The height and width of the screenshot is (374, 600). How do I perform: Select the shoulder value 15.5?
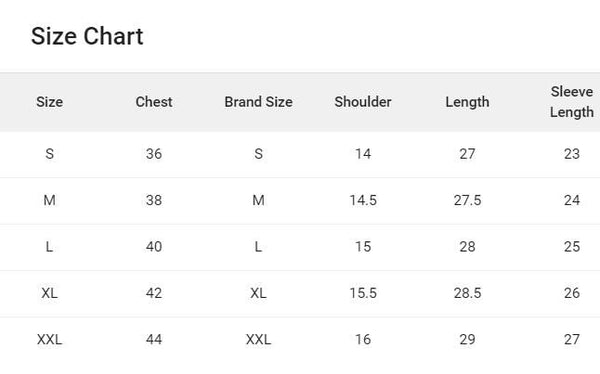pos(363,293)
